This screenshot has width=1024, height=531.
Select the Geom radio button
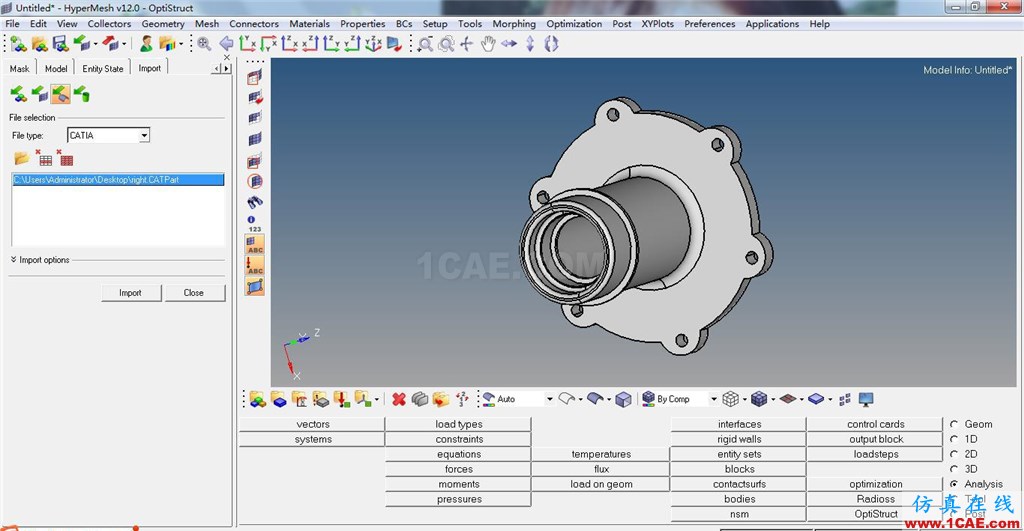point(954,424)
